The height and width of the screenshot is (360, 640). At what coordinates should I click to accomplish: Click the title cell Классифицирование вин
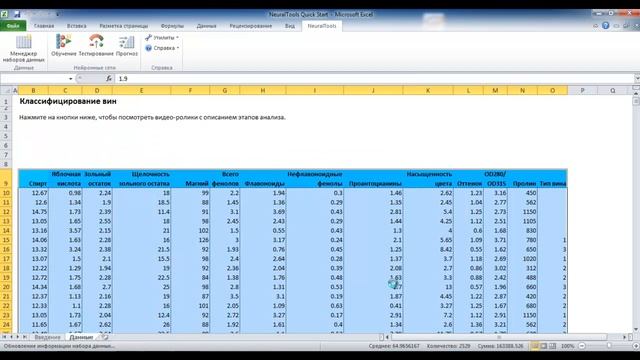pos(68,101)
